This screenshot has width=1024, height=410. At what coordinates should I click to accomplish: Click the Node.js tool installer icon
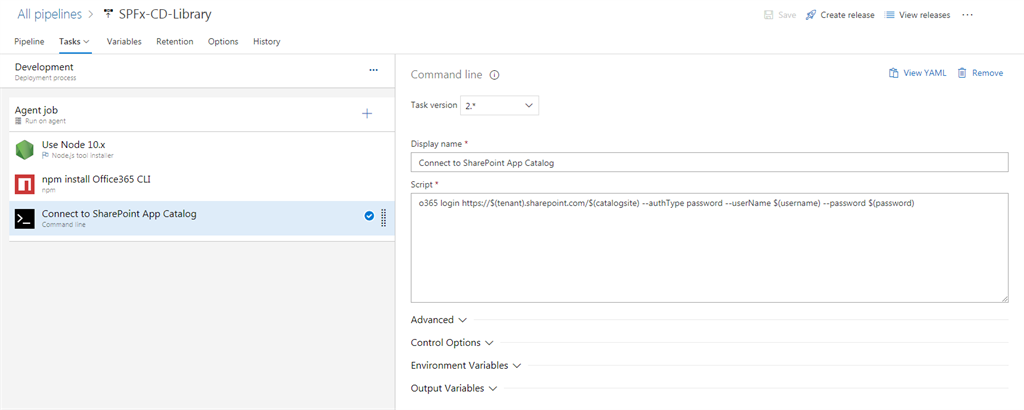pyautogui.click(x=25, y=149)
